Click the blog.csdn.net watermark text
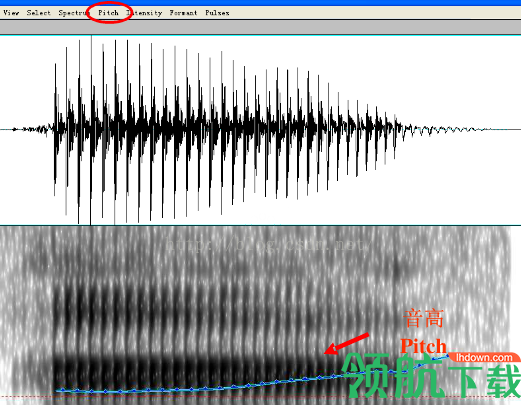This screenshot has width=521, height=405. pos(269,244)
